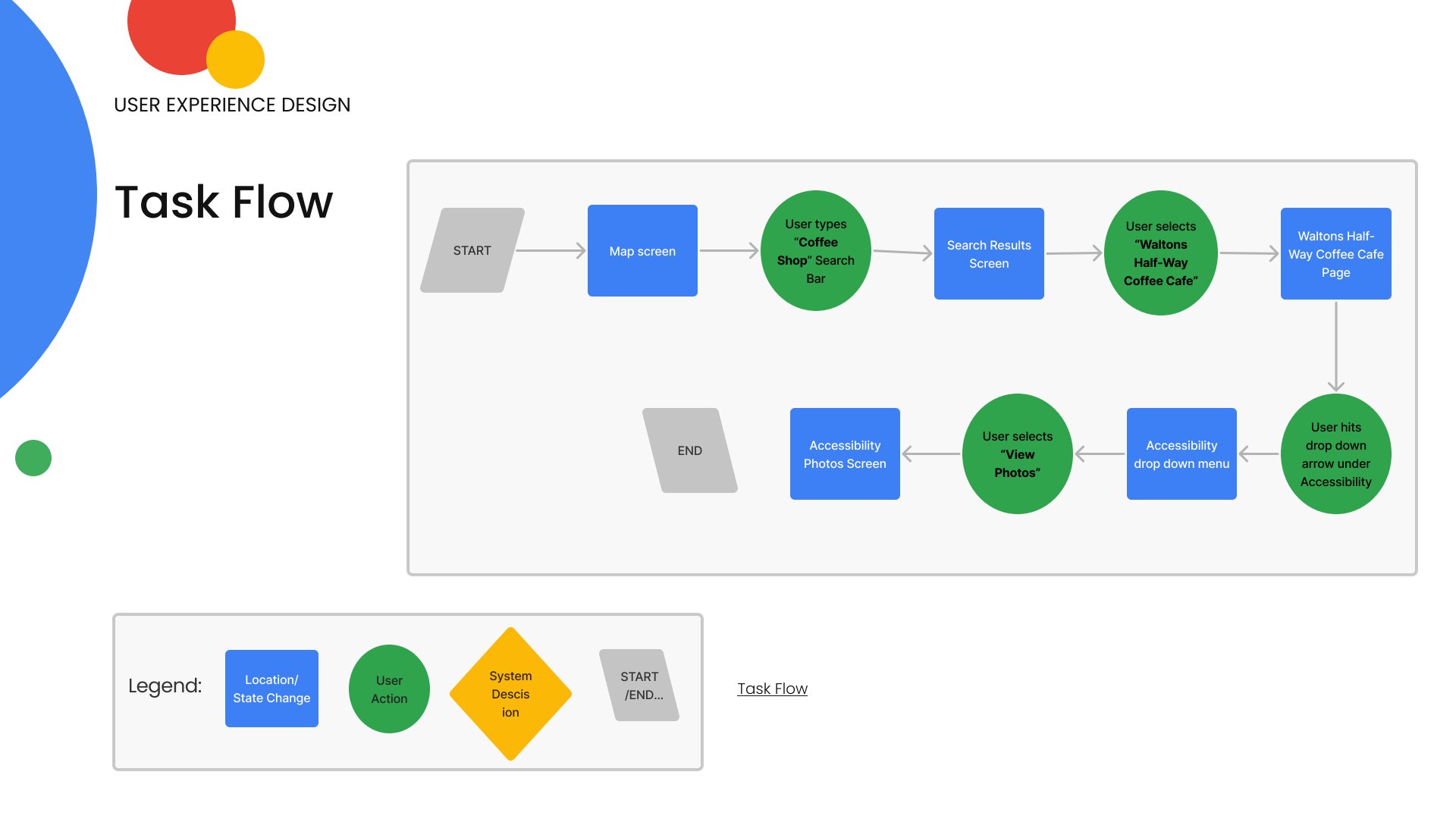Select the Accessibility drop down menu box
1456x819 pixels.
[1181, 453]
